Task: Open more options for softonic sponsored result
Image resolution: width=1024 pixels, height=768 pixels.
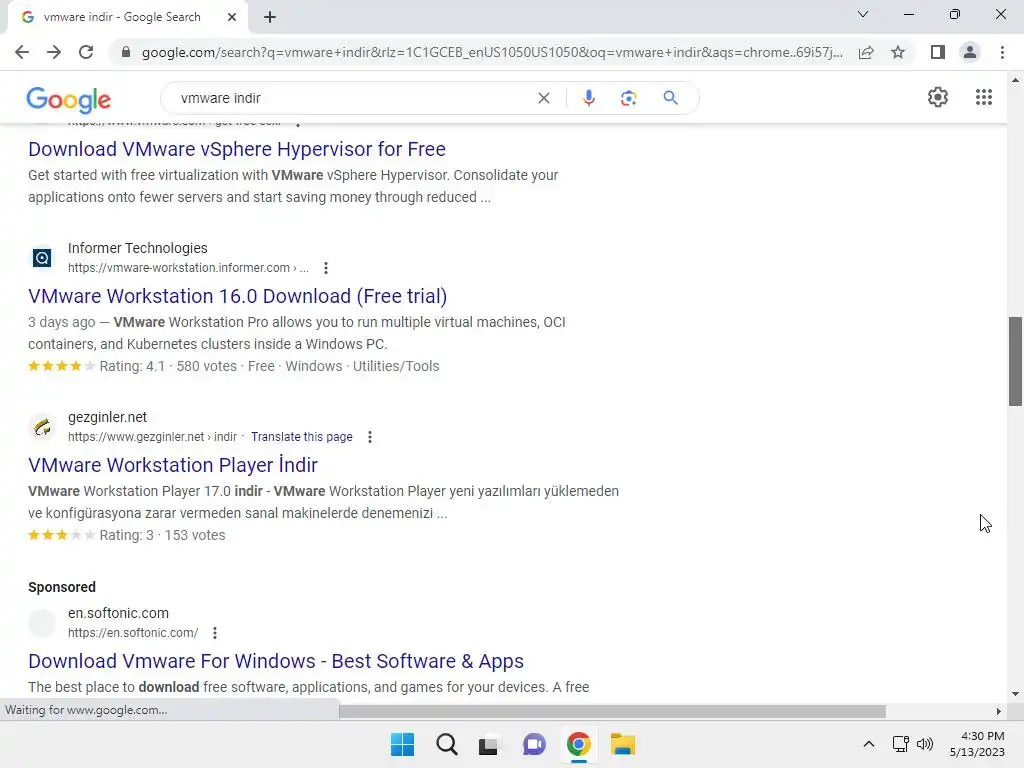Action: 215,633
